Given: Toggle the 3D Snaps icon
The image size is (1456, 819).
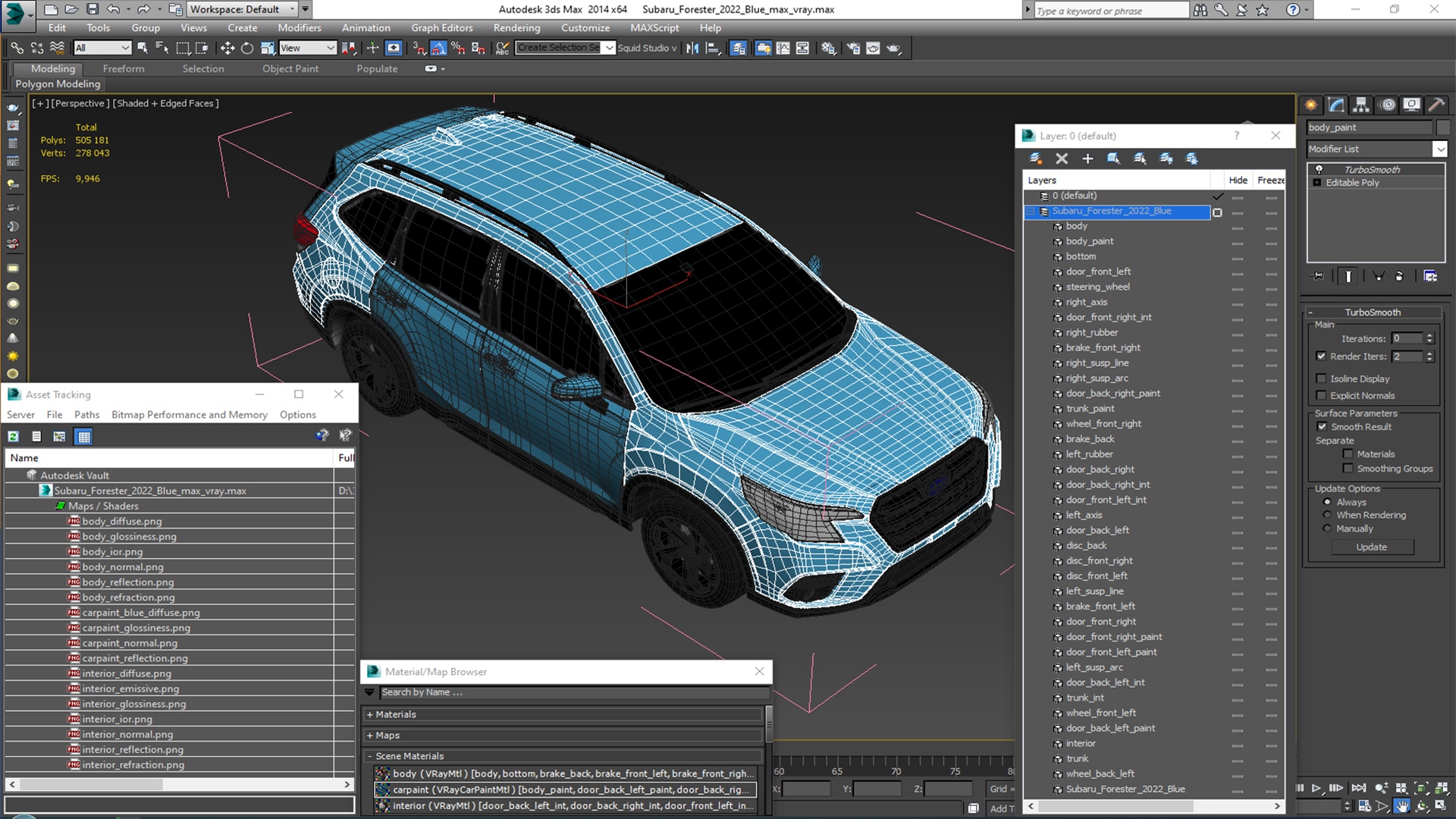Looking at the screenshot, I should coord(419,48).
